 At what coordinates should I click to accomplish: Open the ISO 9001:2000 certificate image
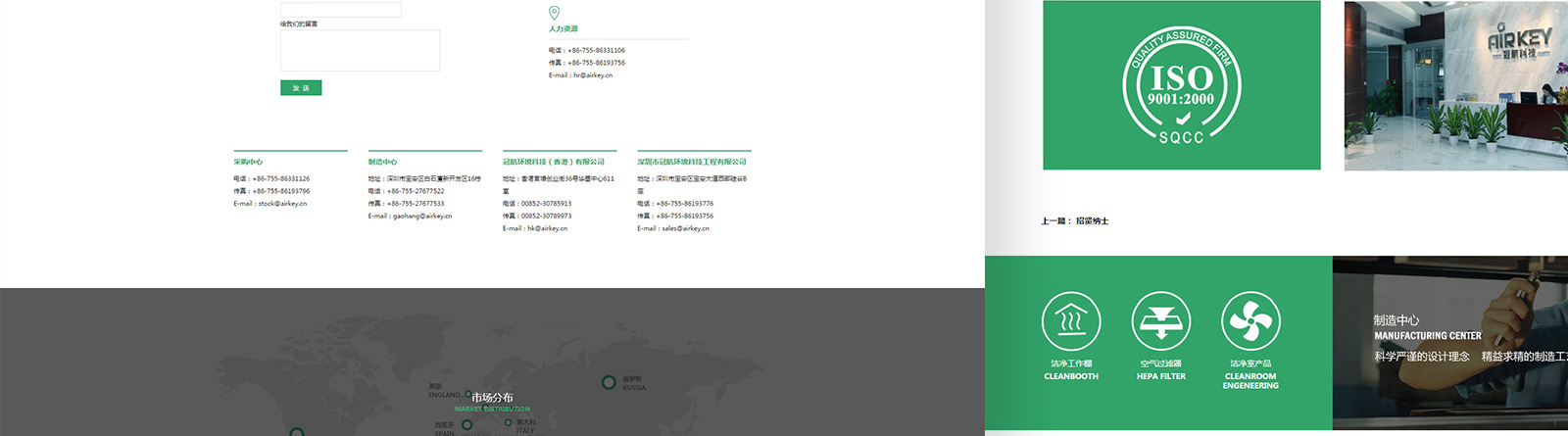click(1181, 85)
